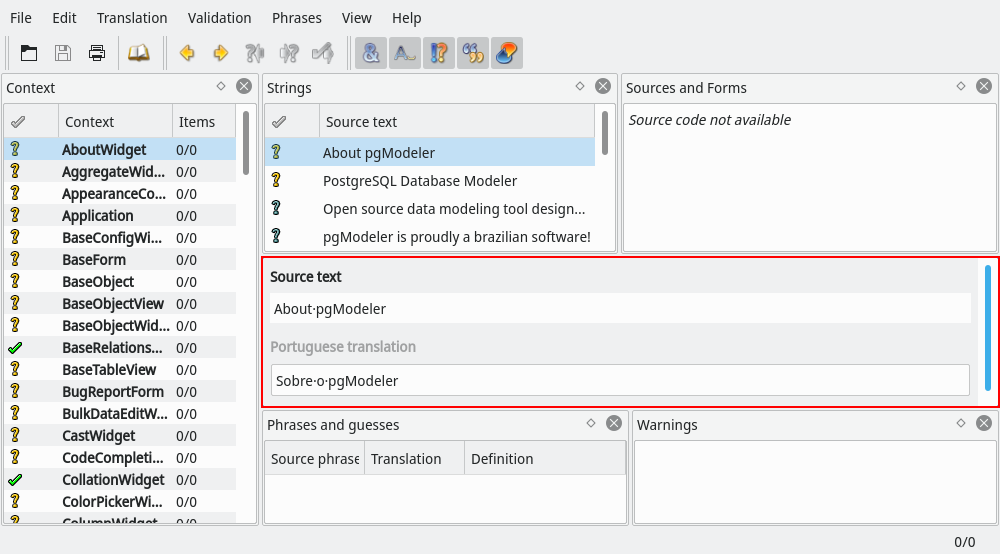Jump to next unfinished item icon
The image size is (1000, 554).
click(x=289, y=53)
